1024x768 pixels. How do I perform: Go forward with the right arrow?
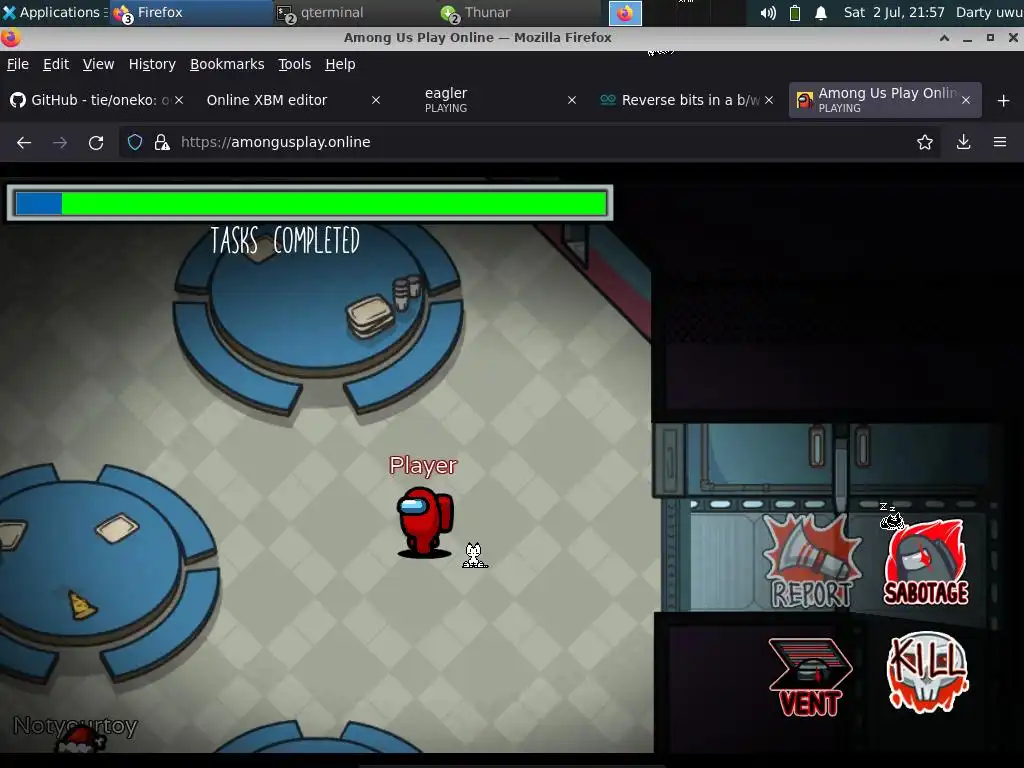[x=60, y=142]
